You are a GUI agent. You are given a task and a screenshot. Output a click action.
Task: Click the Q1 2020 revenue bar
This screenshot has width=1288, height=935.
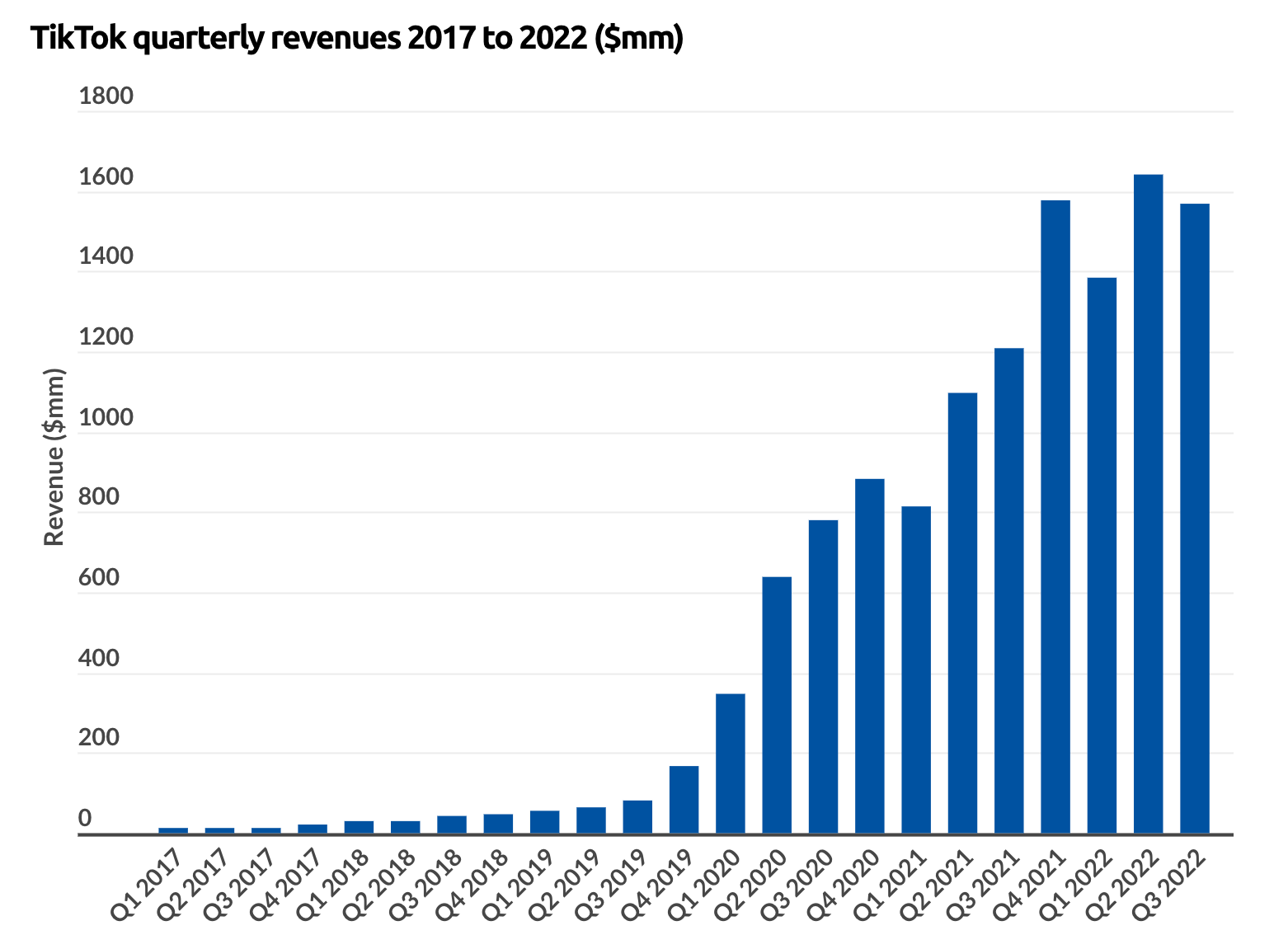pyautogui.click(x=731, y=764)
